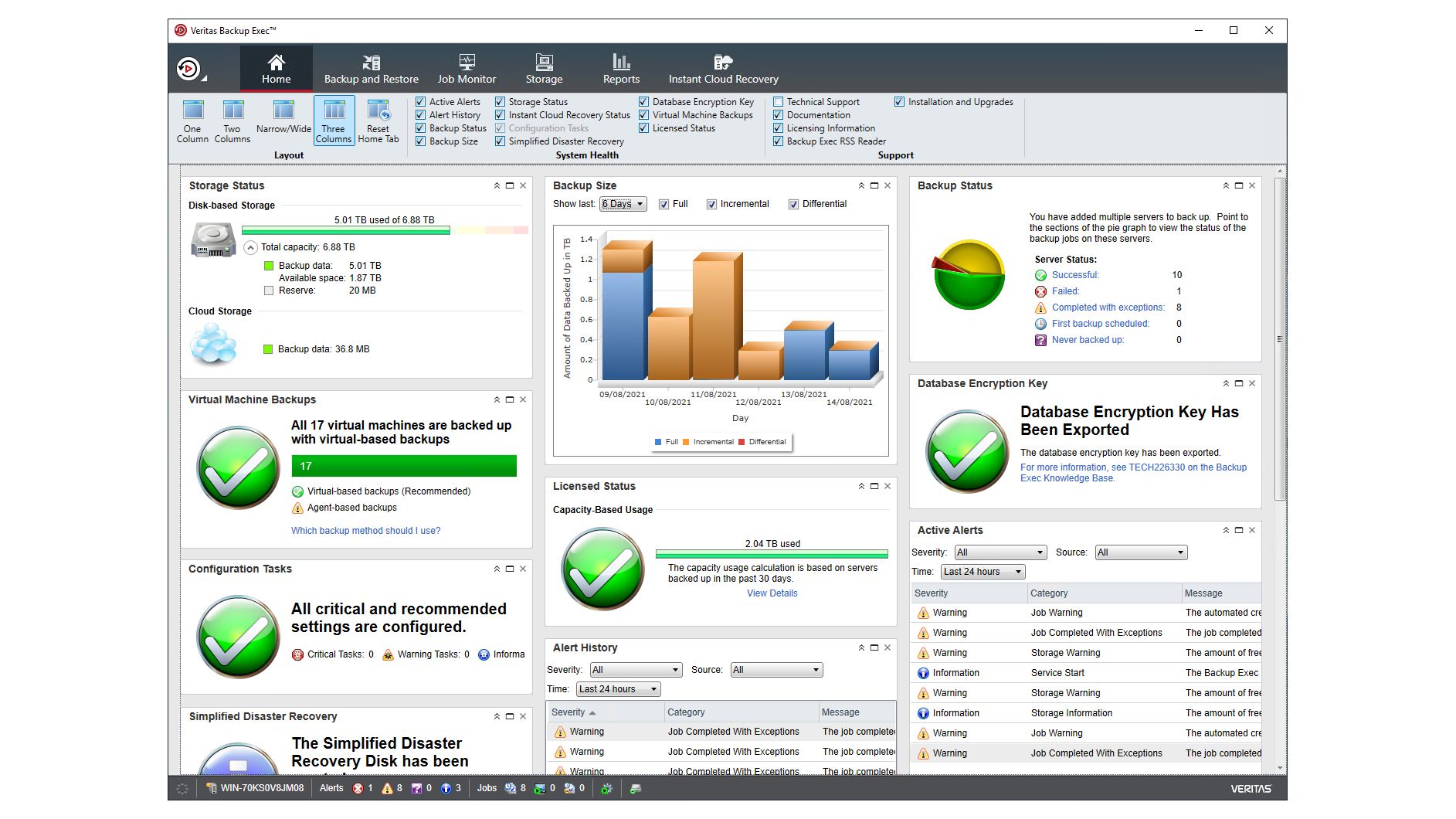Maximize the Alert History panel
The height and width of the screenshot is (819, 1456).
[x=874, y=647]
